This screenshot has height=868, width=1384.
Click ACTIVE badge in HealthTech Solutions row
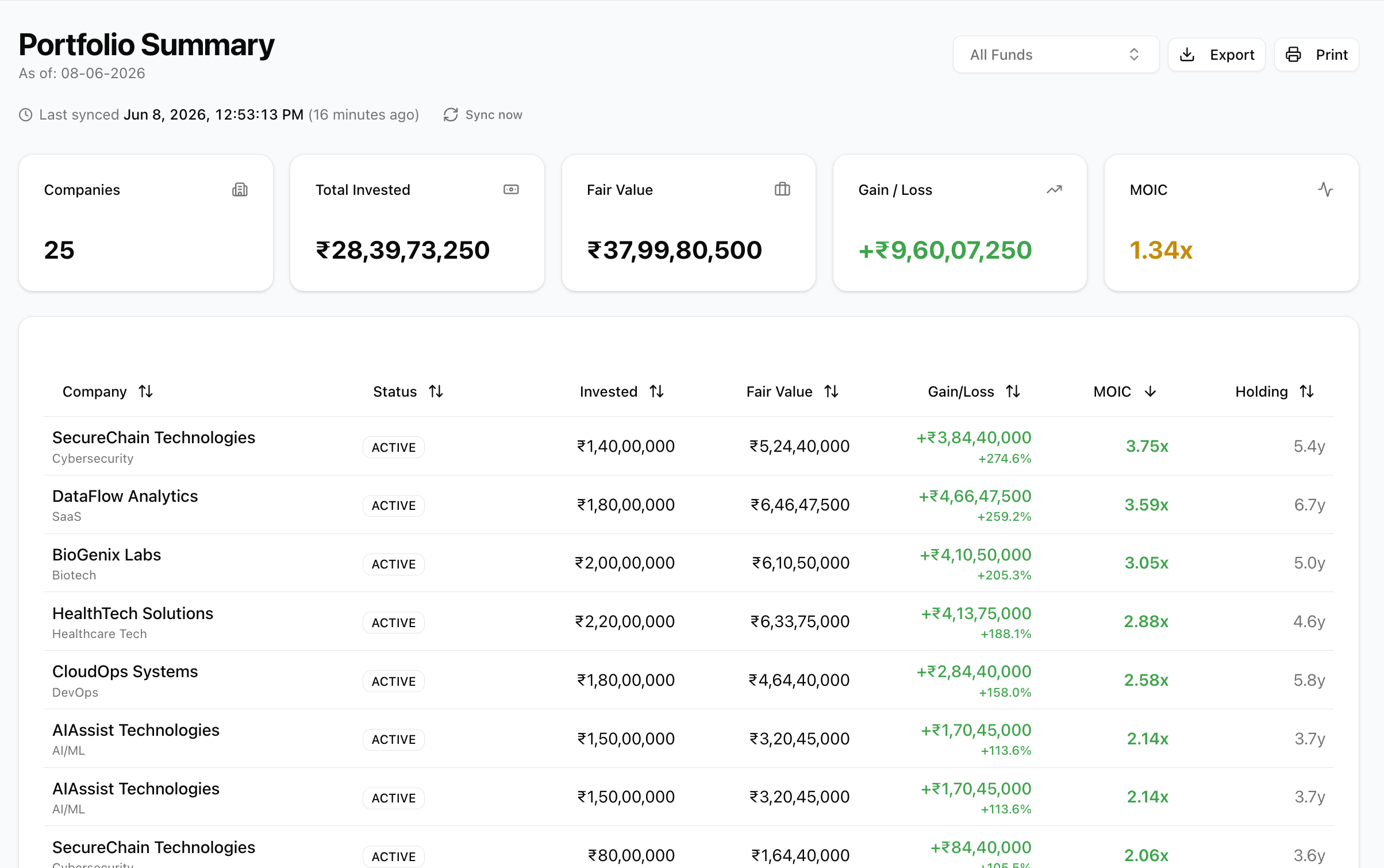click(394, 623)
